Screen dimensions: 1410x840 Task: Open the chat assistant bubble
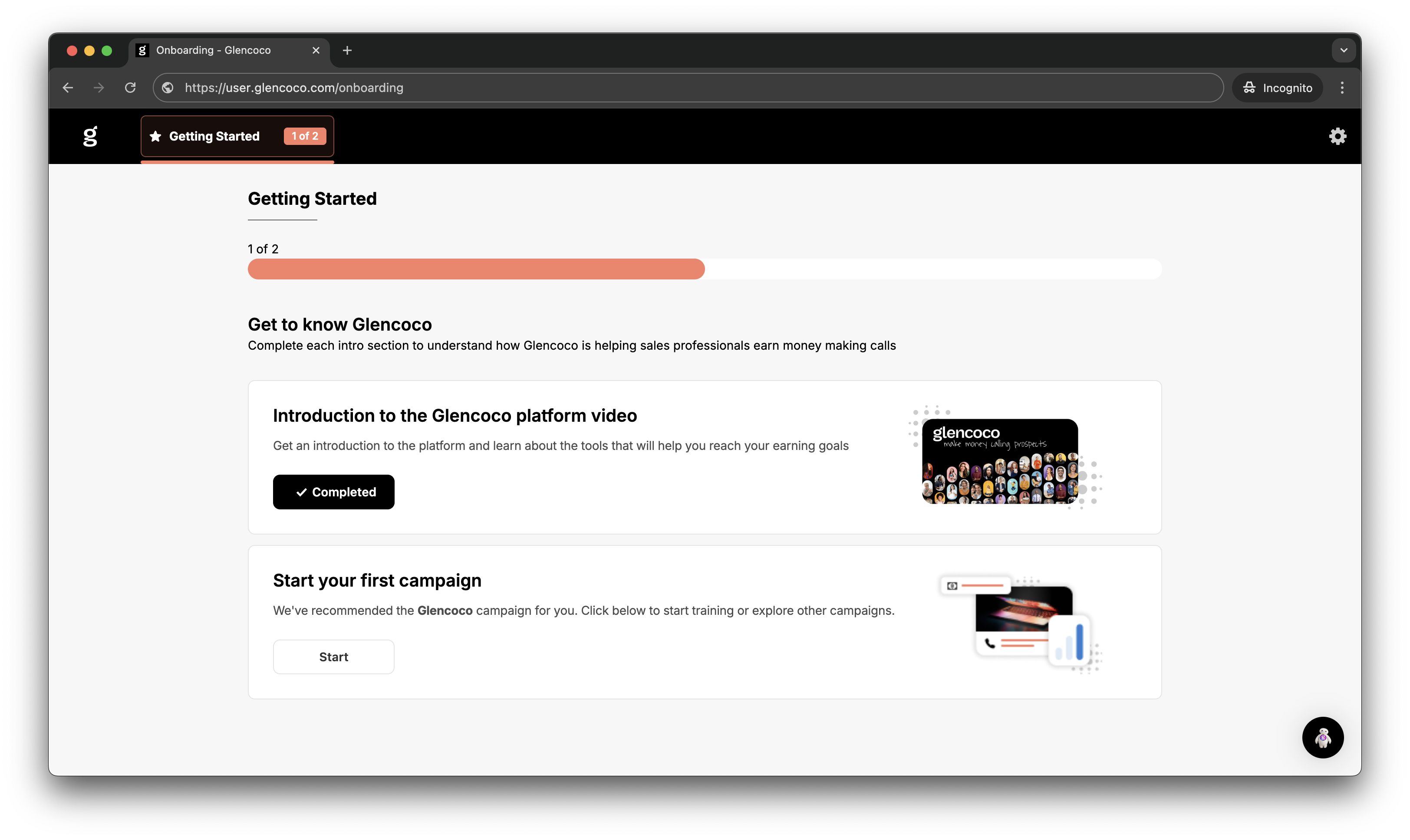coord(1322,737)
